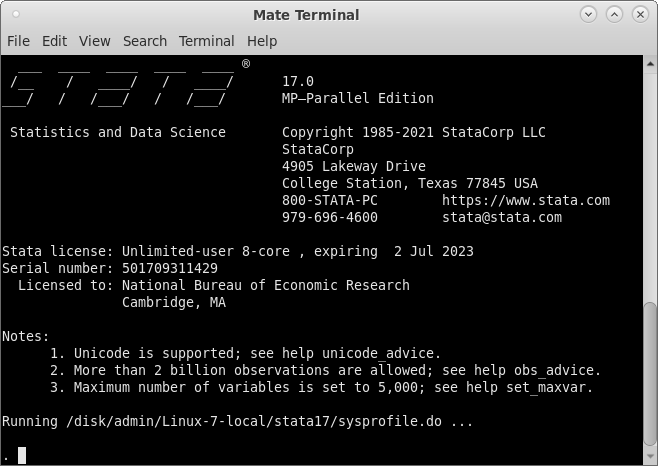Focus the Stata command prompt cursor

pos(22,456)
